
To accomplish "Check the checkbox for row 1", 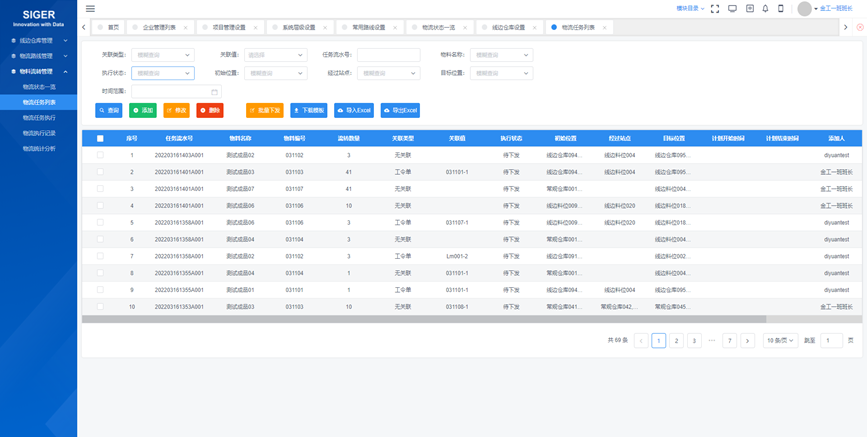I will [100, 155].
